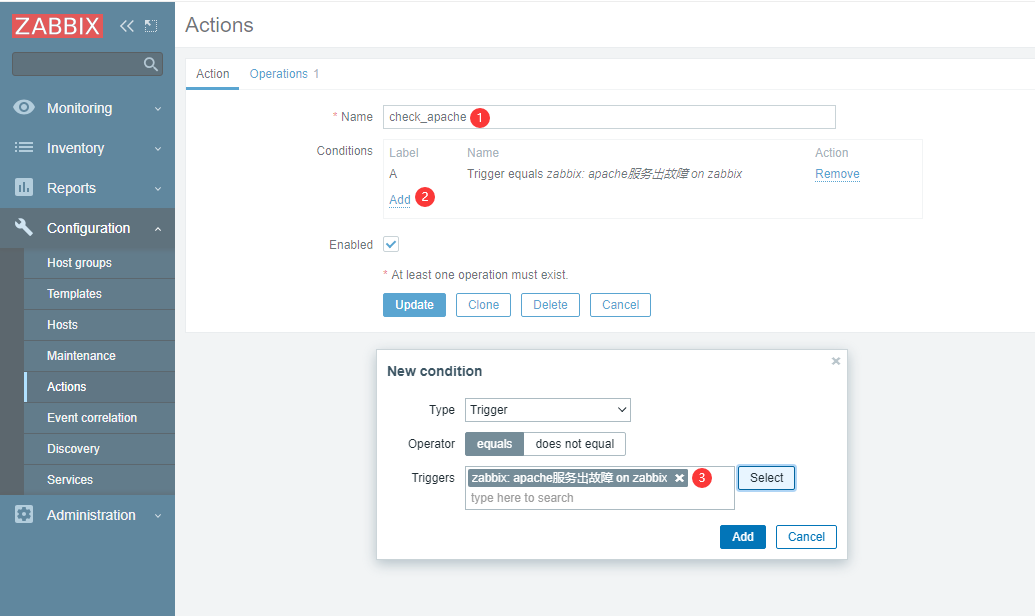Select the "does not equal" operator
The height and width of the screenshot is (616, 1035).
coord(575,443)
